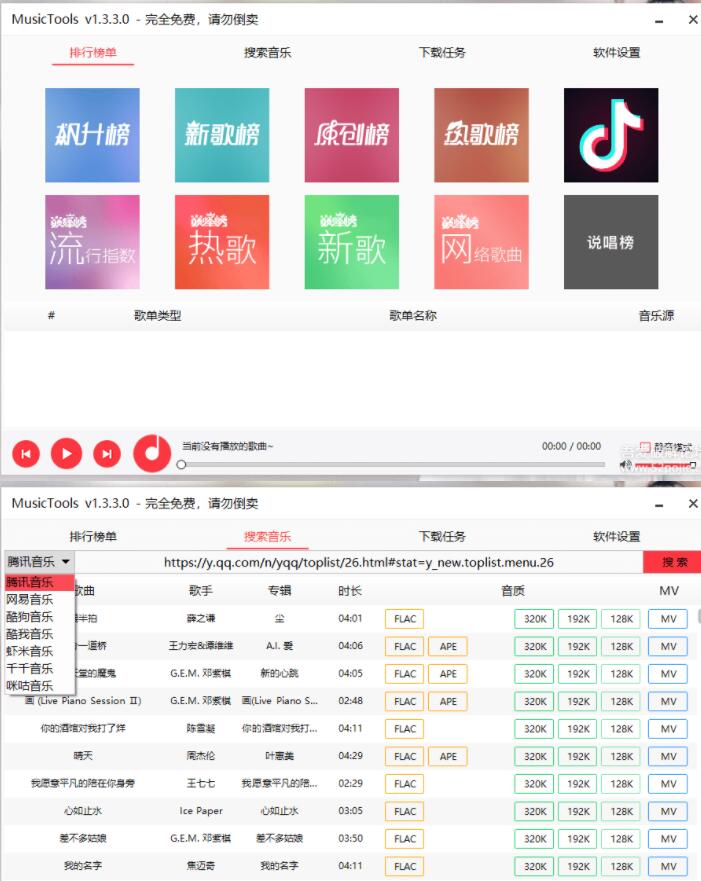This screenshot has width=701, height=881.
Task: Open the 飙升榜 chart tile
Action: tap(92, 135)
